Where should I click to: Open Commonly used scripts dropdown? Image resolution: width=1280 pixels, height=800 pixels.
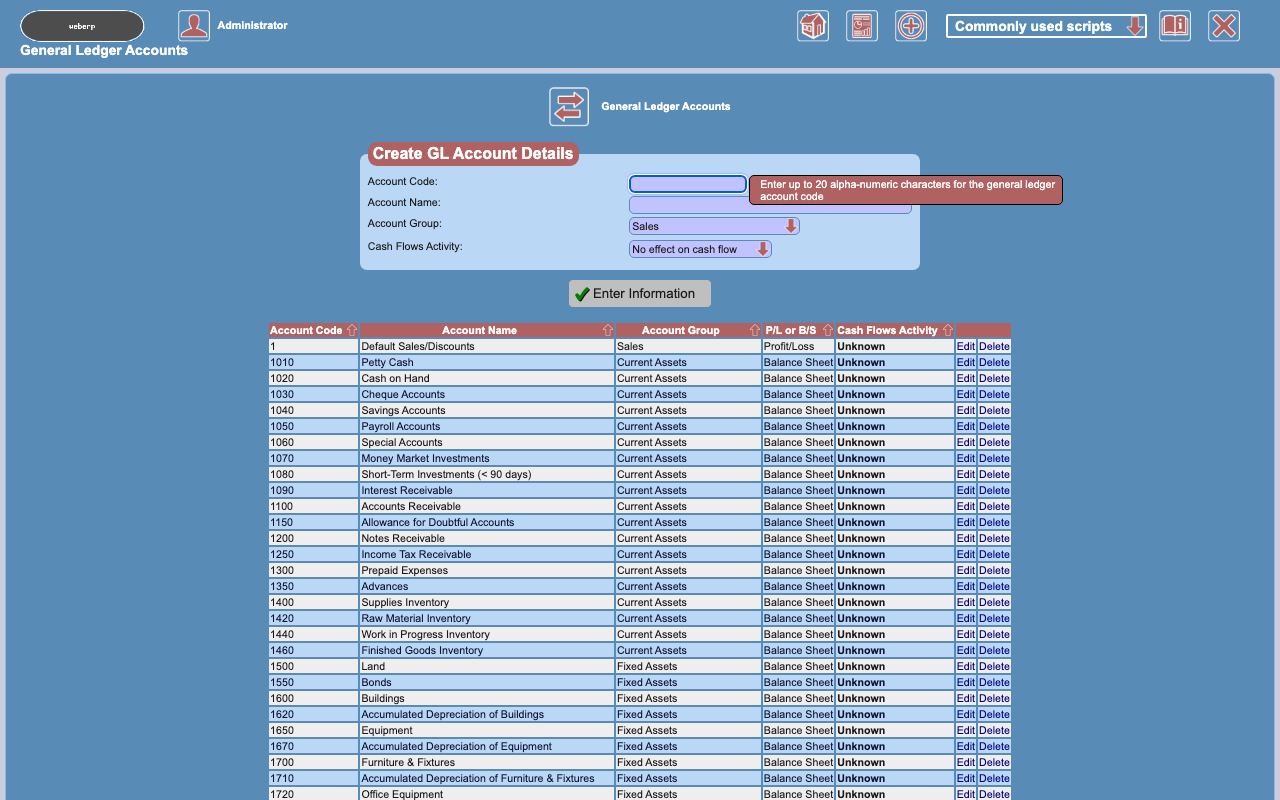1046,26
